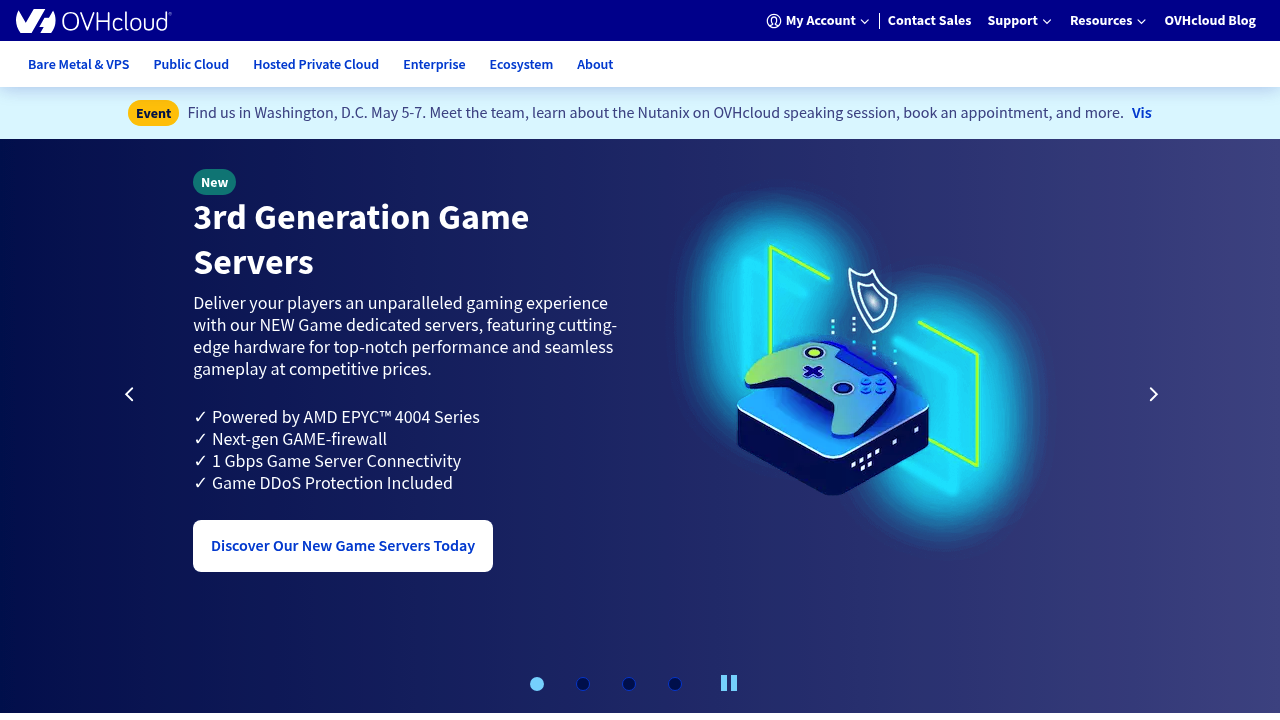Click the My Account user icon
Screen dimensions: 1280x720
(771, 19)
